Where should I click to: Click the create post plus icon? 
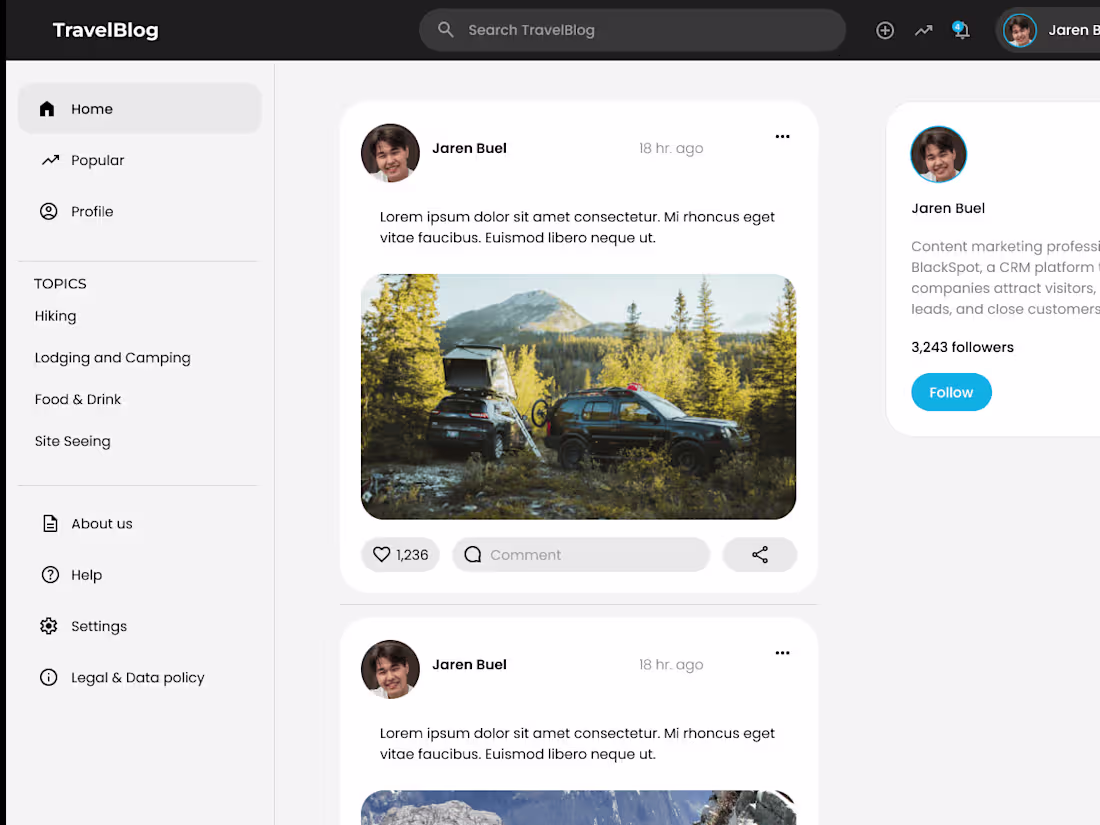tap(885, 30)
